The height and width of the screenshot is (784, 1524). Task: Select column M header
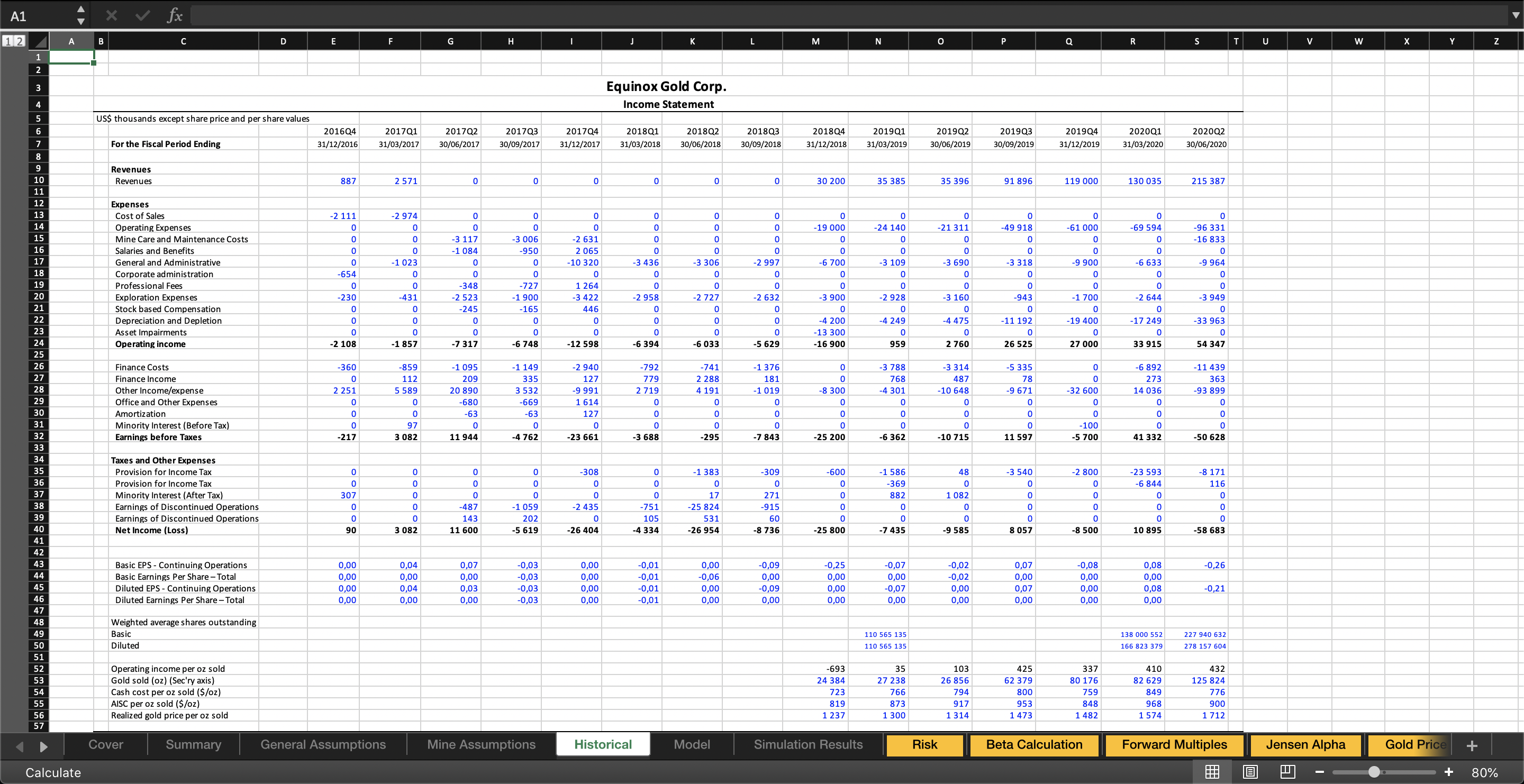click(x=815, y=41)
